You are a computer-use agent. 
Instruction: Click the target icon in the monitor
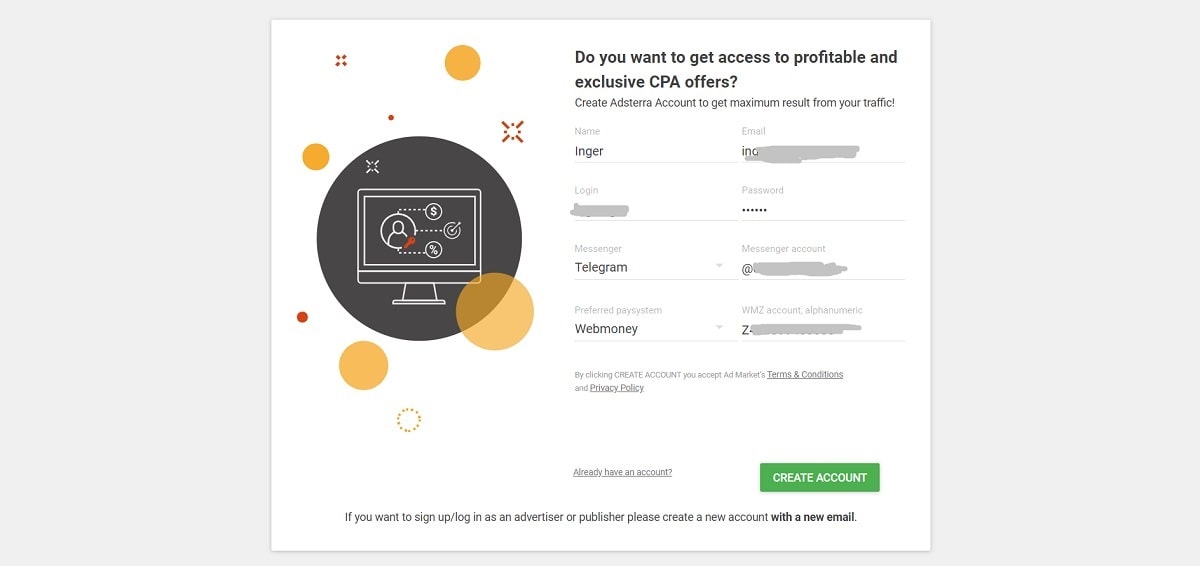point(452,230)
